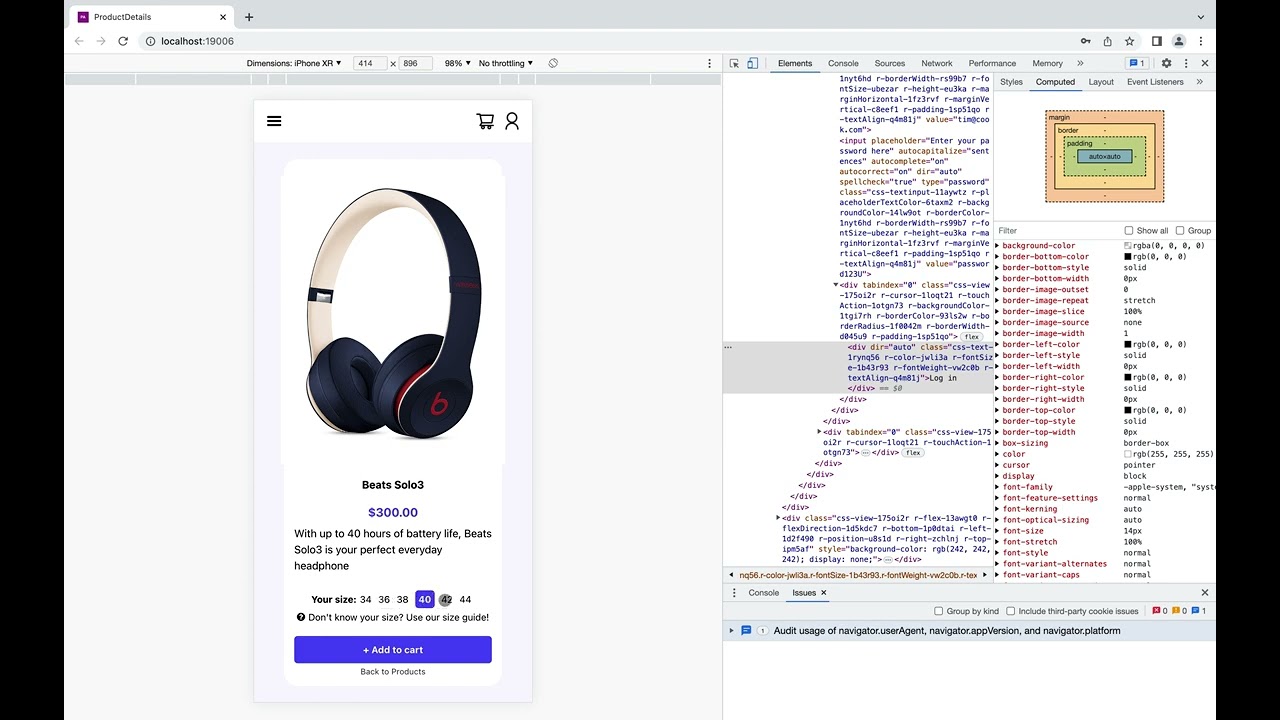Expand the div with flex-13awgt0 class node

click(778, 518)
